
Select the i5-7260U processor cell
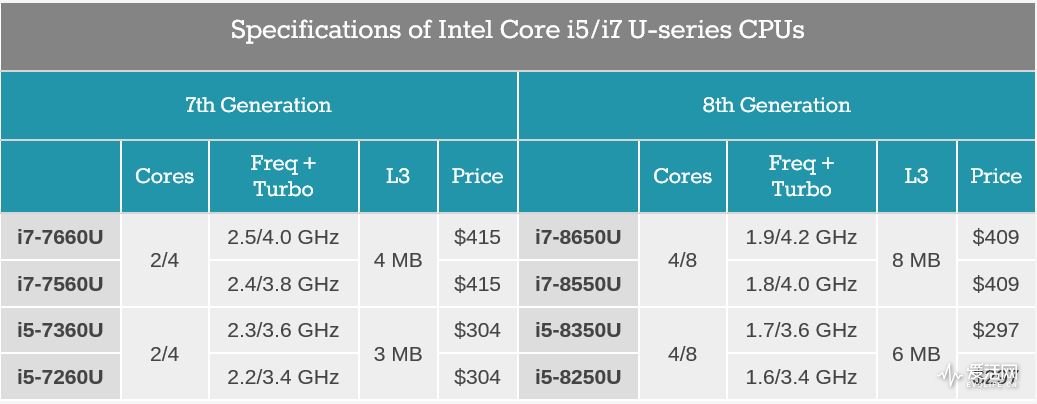coord(61,377)
